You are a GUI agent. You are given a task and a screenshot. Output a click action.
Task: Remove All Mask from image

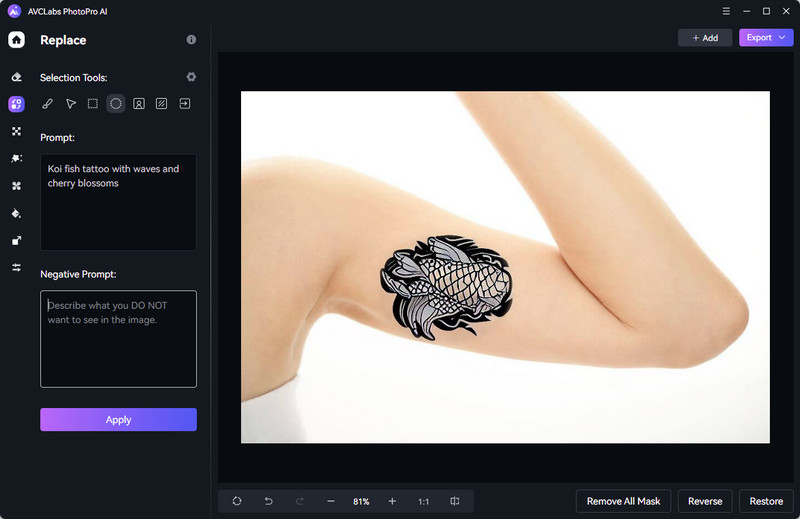click(623, 501)
